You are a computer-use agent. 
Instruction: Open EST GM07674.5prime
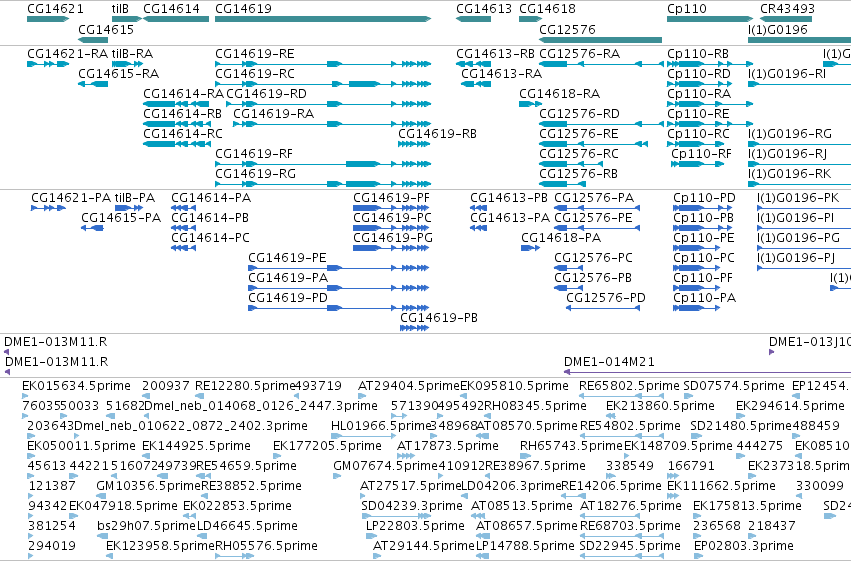pos(385,466)
